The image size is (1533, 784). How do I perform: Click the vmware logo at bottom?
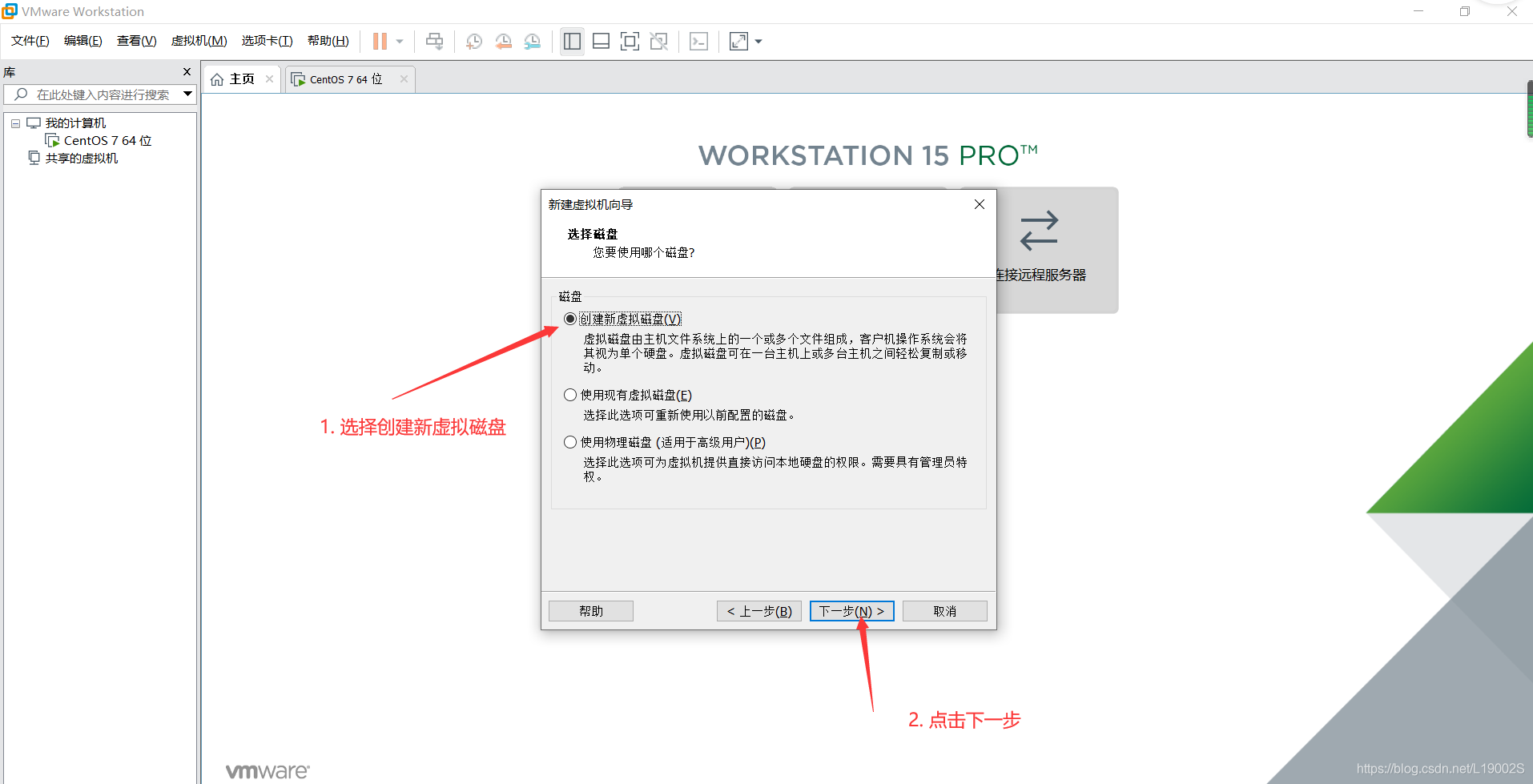pyautogui.click(x=268, y=771)
